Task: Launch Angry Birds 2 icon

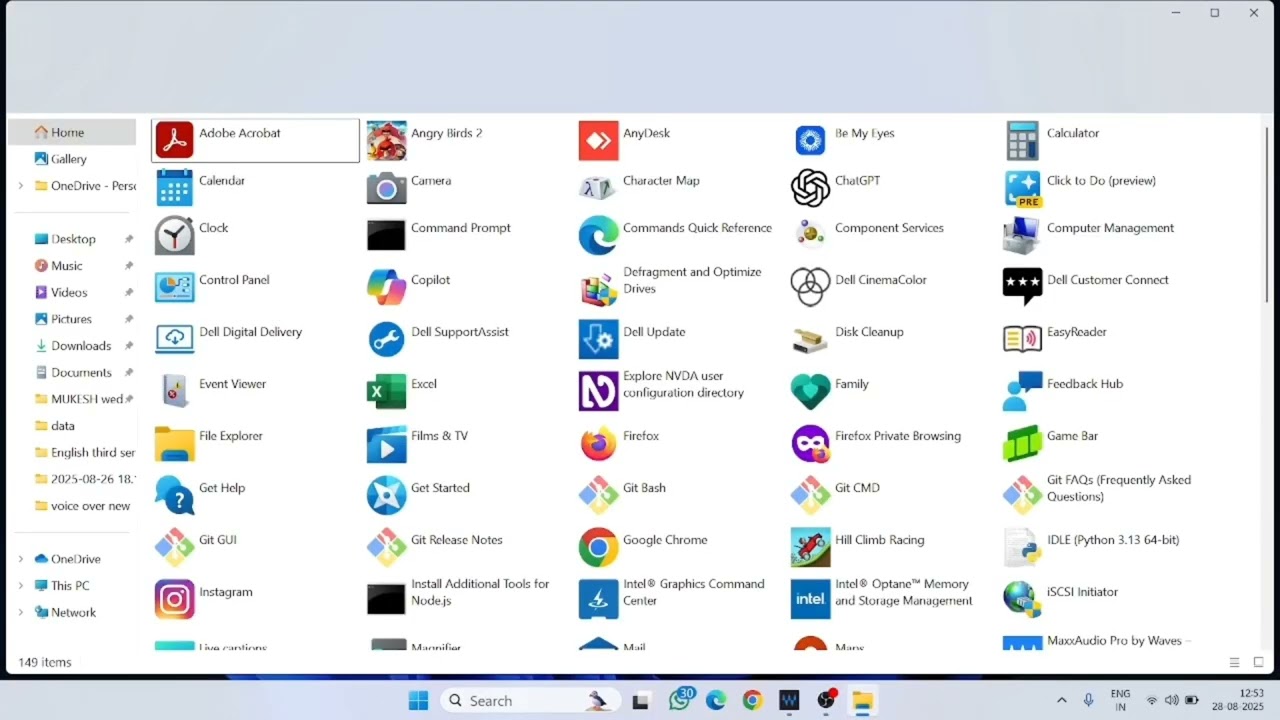Action: pyautogui.click(x=386, y=140)
